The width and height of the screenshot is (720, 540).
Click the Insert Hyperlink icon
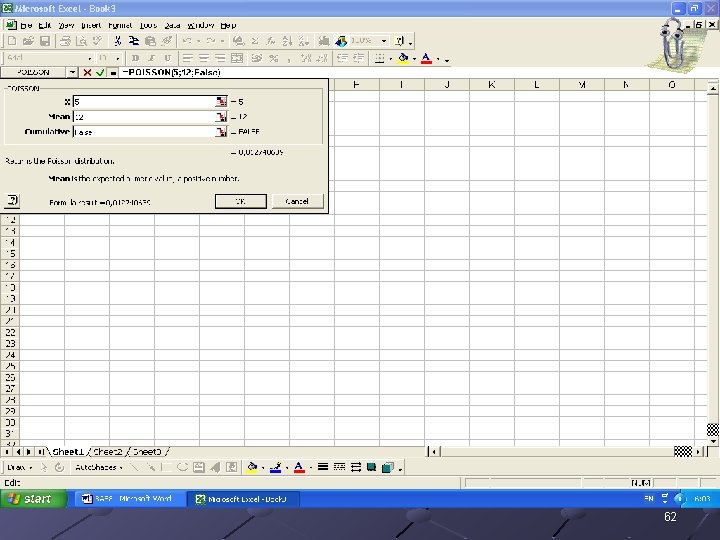(x=238, y=41)
